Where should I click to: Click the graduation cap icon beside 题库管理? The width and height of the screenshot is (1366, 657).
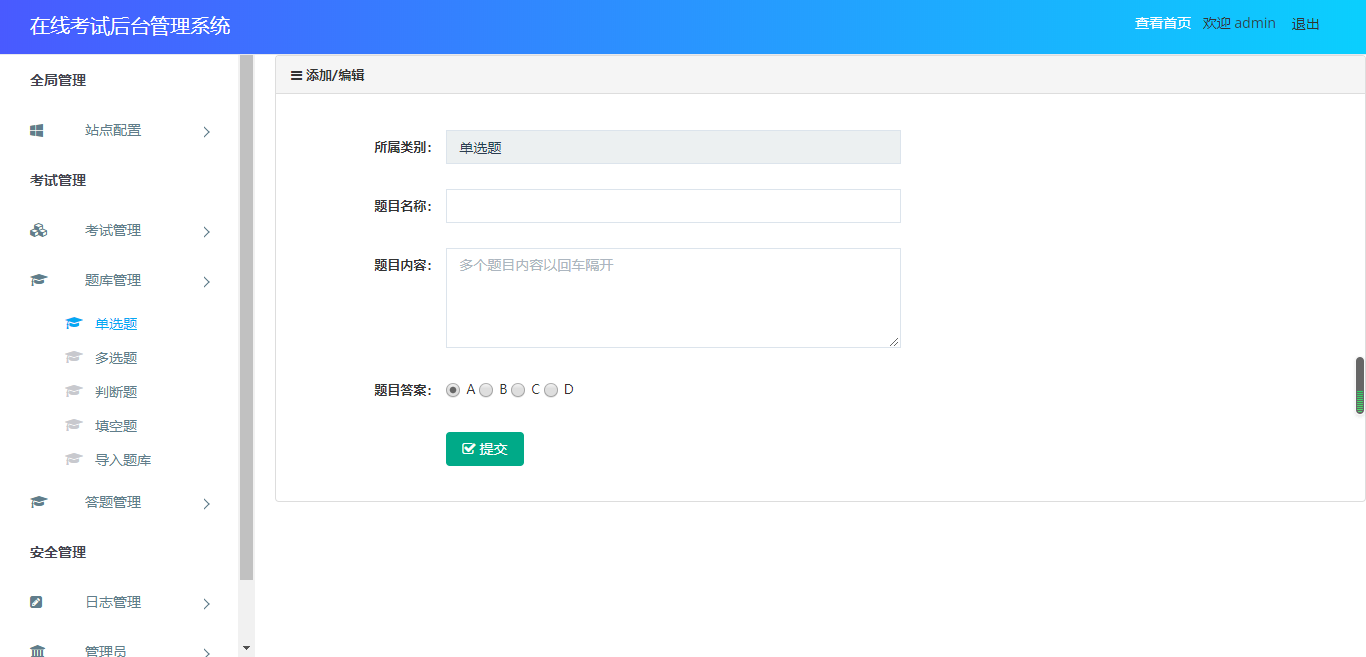pos(38,280)
